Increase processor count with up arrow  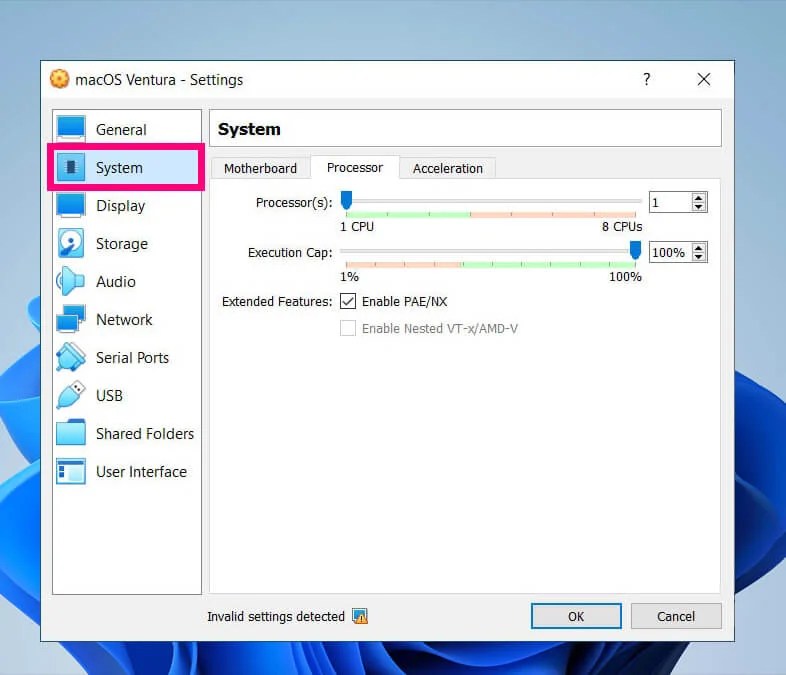698,198
